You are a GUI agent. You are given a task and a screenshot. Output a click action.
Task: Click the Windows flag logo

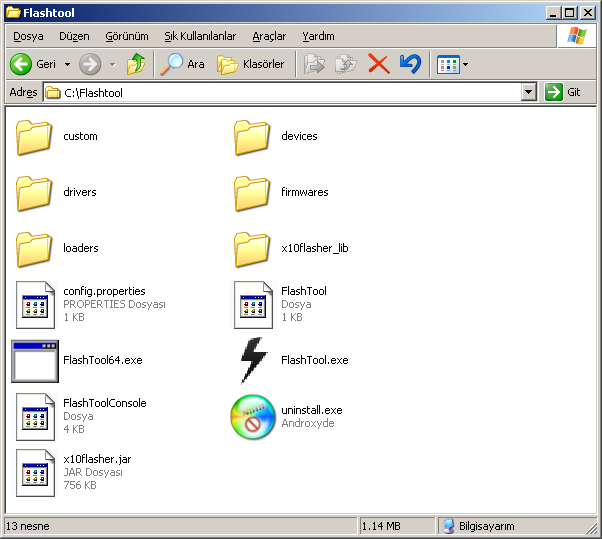[577, 36]
